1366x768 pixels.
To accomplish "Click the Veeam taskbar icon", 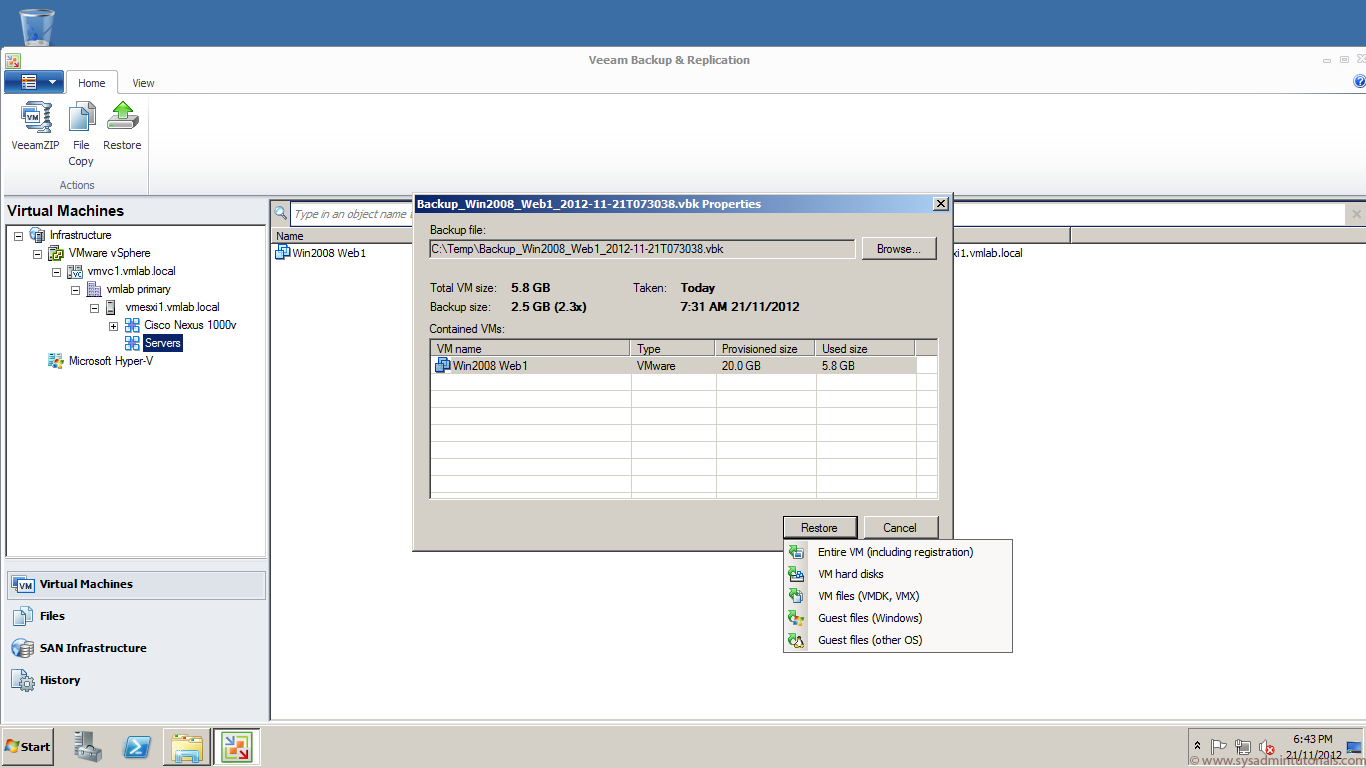I will pyautogui.click(x=236, y=747).
